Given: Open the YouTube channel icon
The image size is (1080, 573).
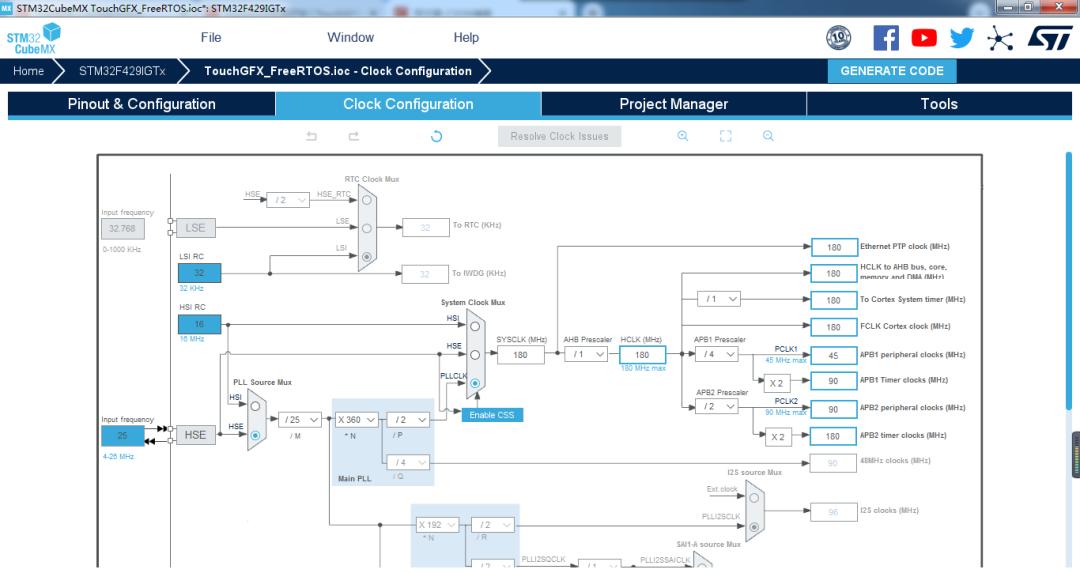Looking at the screenshot, I should pos(924,38).
